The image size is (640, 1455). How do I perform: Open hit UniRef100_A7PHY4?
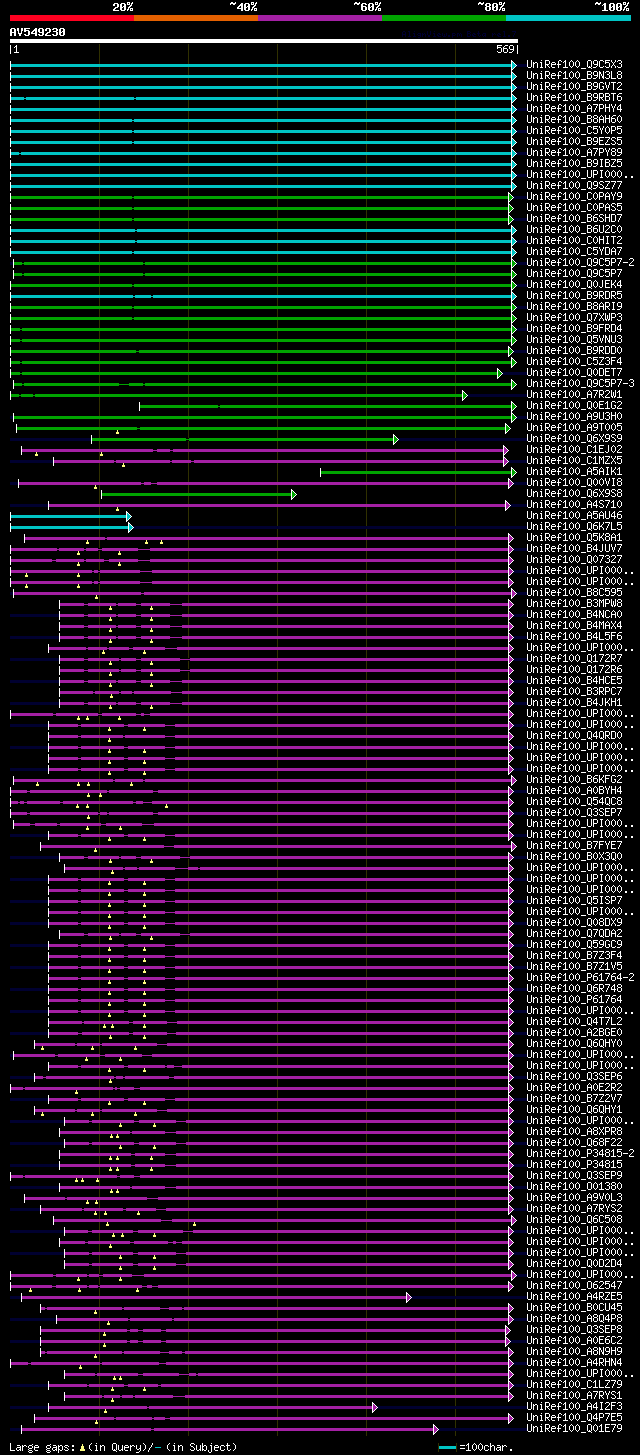(x=574, y=108)
